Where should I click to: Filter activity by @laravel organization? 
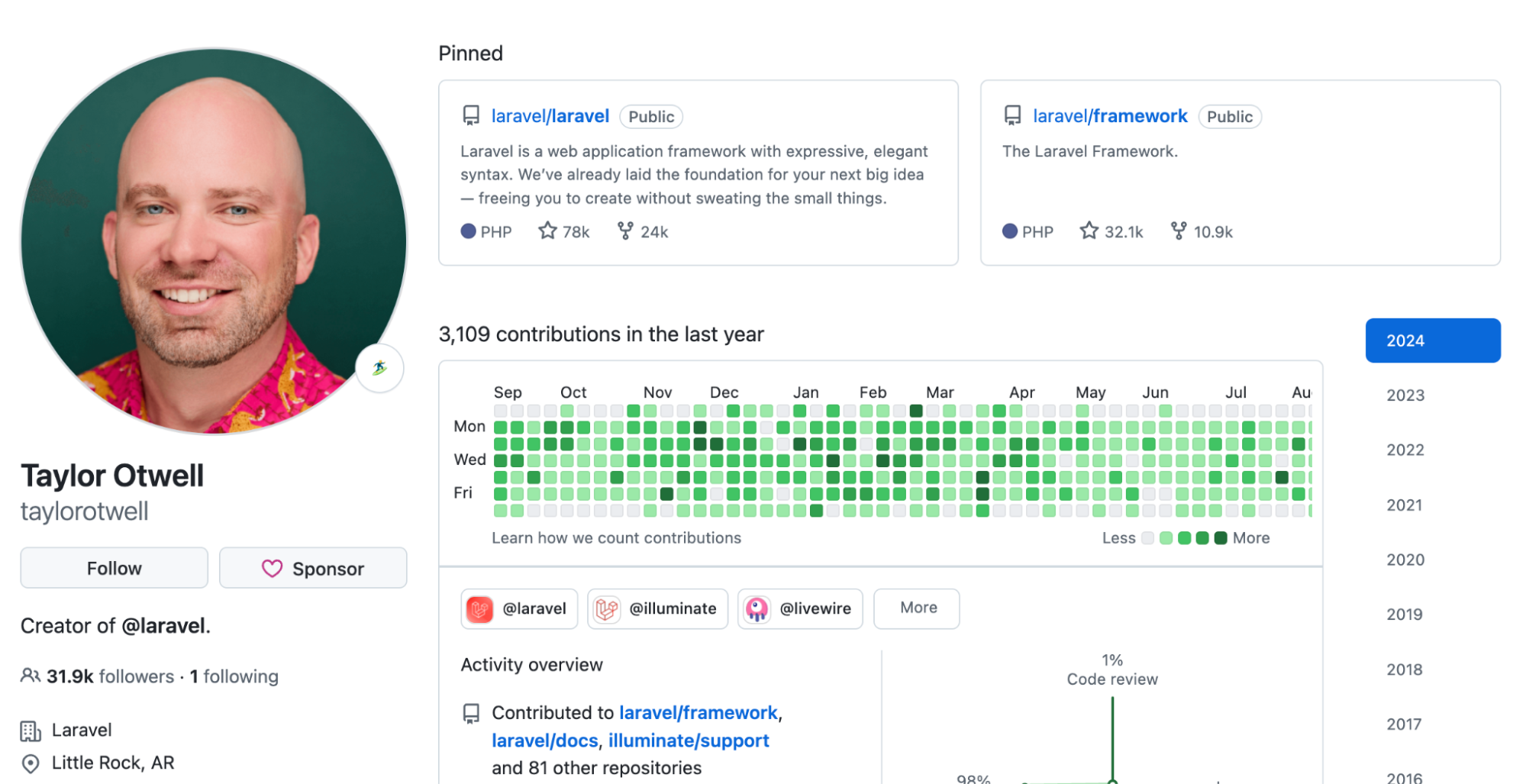pos(519,608)
